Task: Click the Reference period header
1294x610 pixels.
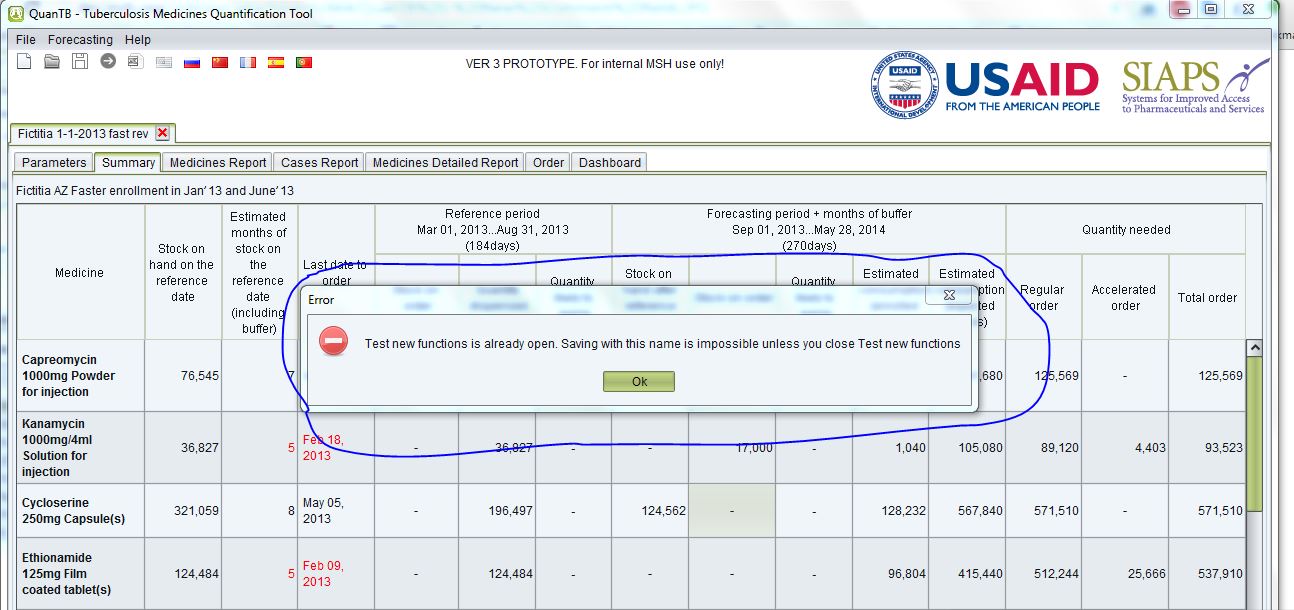Action: [x=493, y=229]
